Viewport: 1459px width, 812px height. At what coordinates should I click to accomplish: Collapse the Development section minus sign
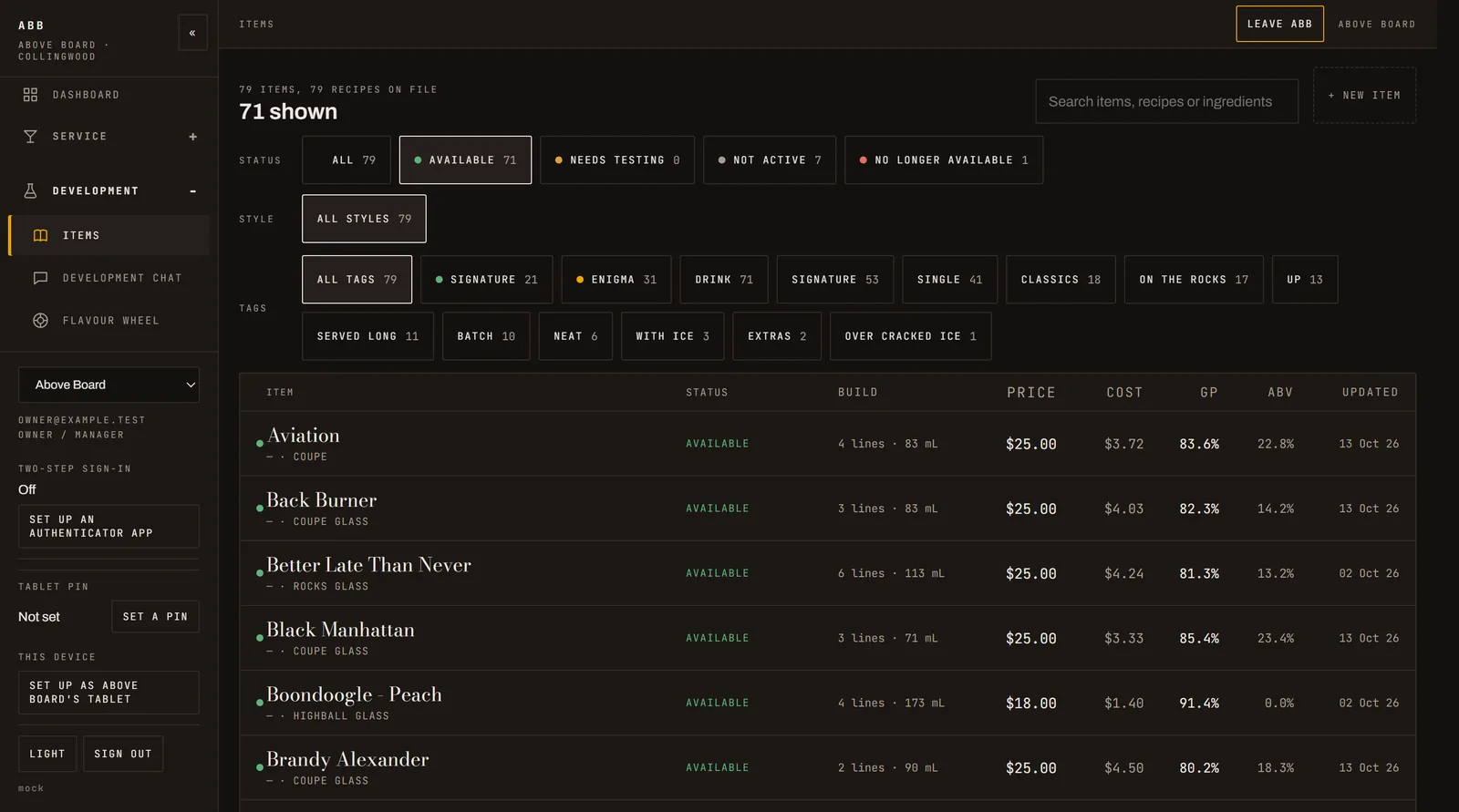[x=193, y=191]
